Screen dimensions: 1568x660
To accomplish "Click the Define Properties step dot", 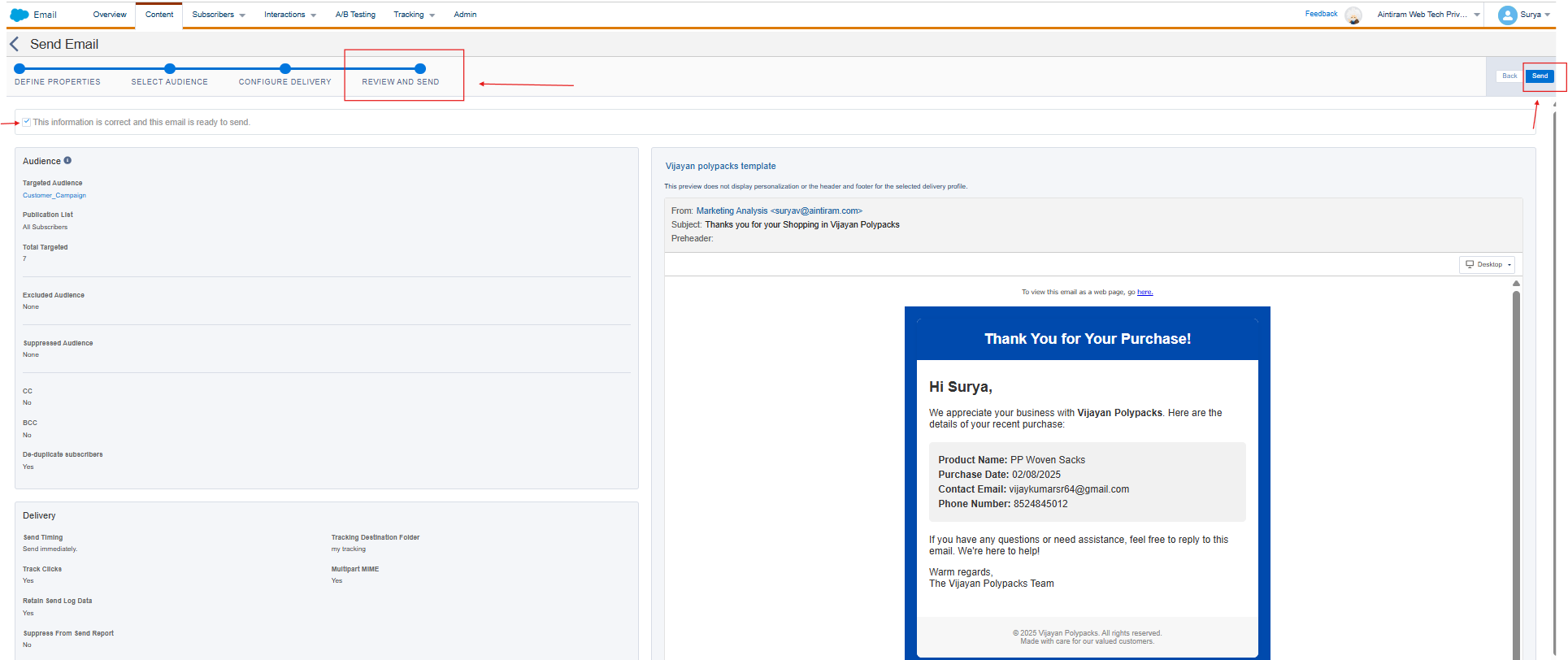I will 20,69.
